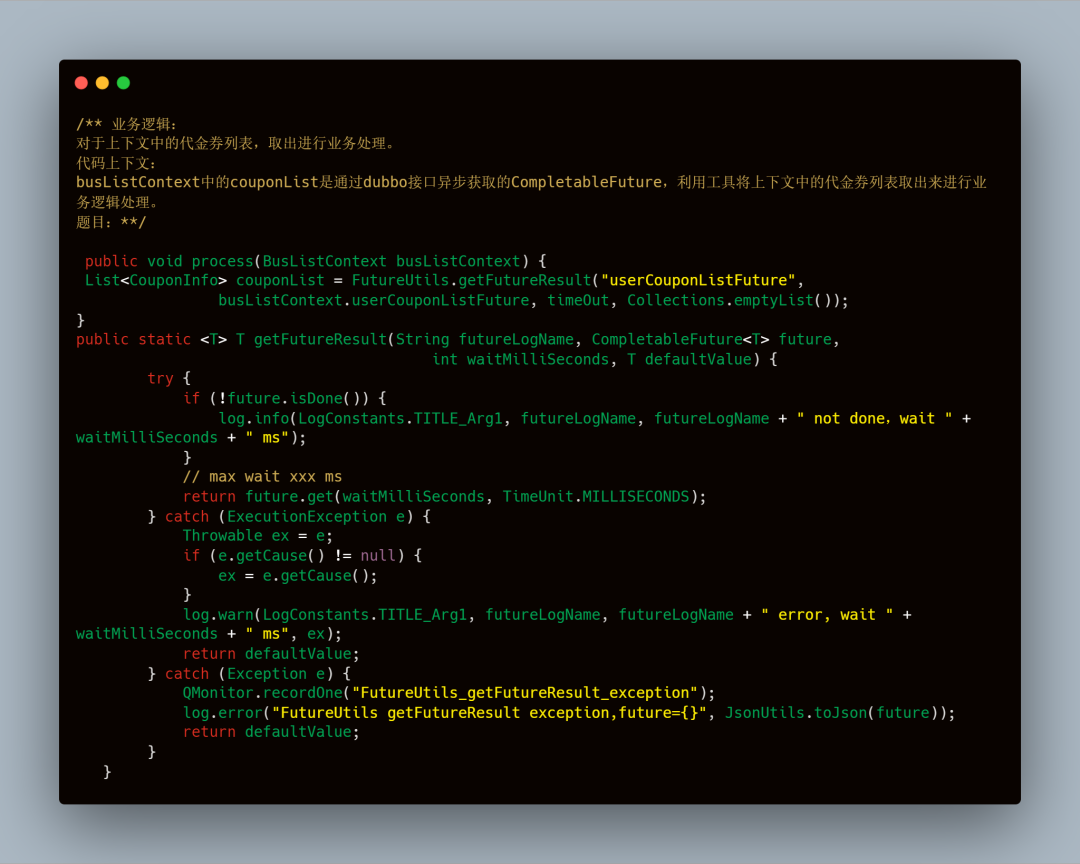Select the " not done, wait " string
This screenshot has width=1080, height=864.
(875, 418)
